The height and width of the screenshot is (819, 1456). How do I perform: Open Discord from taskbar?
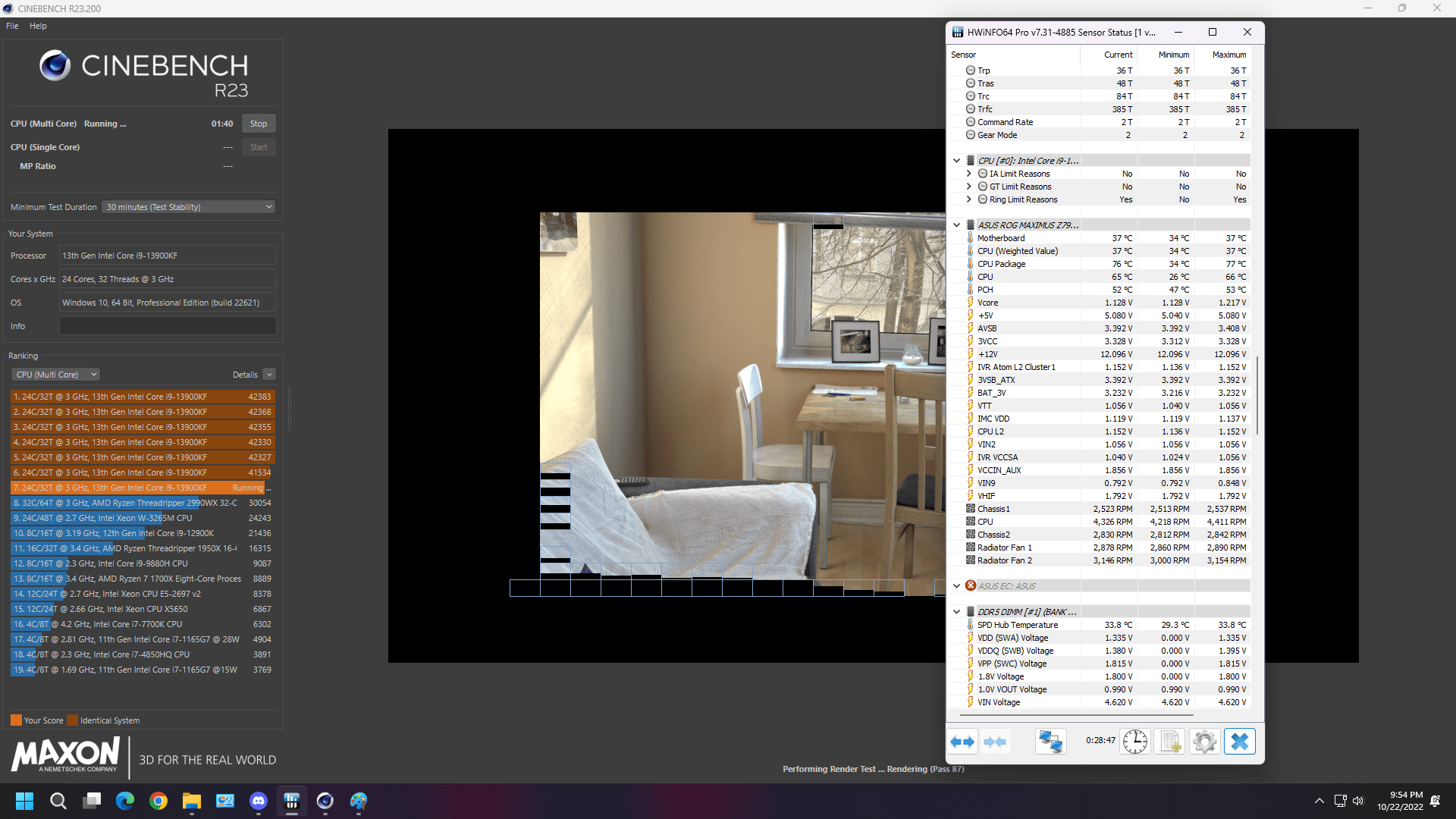259,801
